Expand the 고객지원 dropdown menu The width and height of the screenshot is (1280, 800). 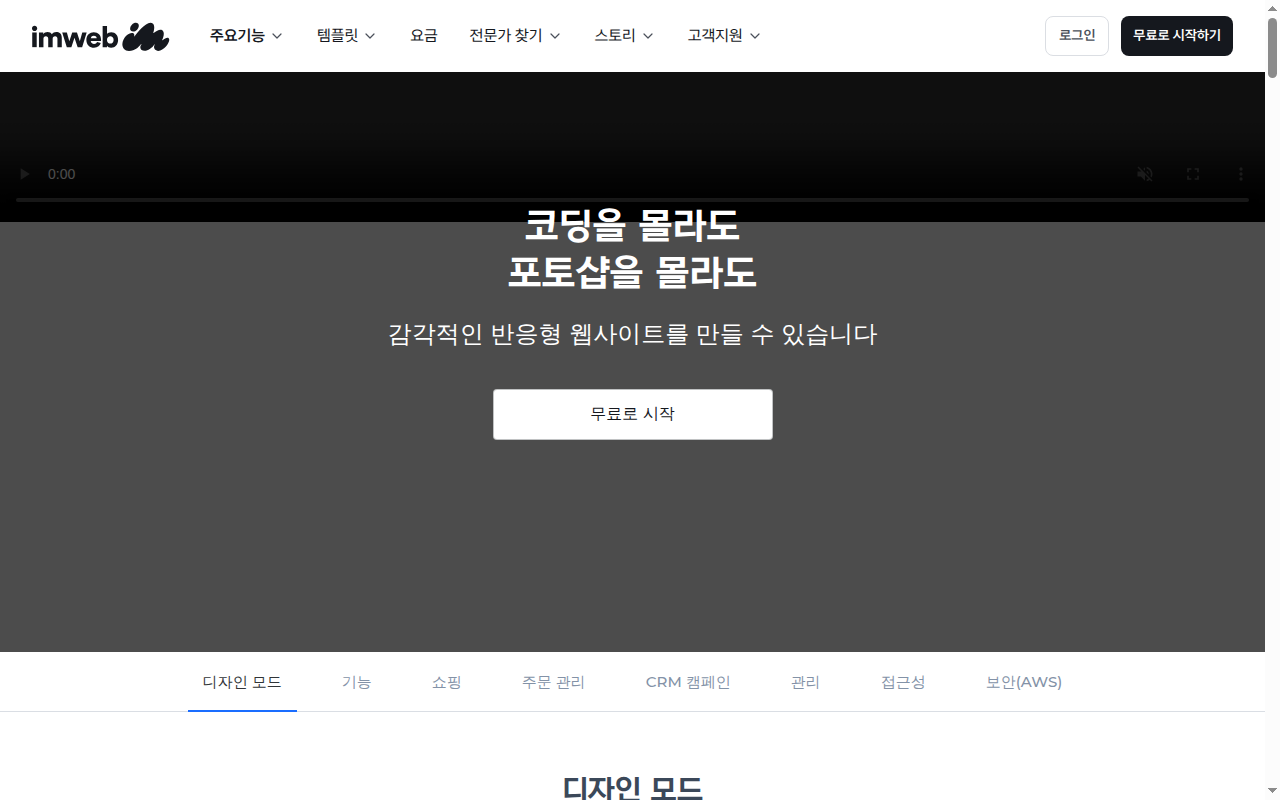724,36
